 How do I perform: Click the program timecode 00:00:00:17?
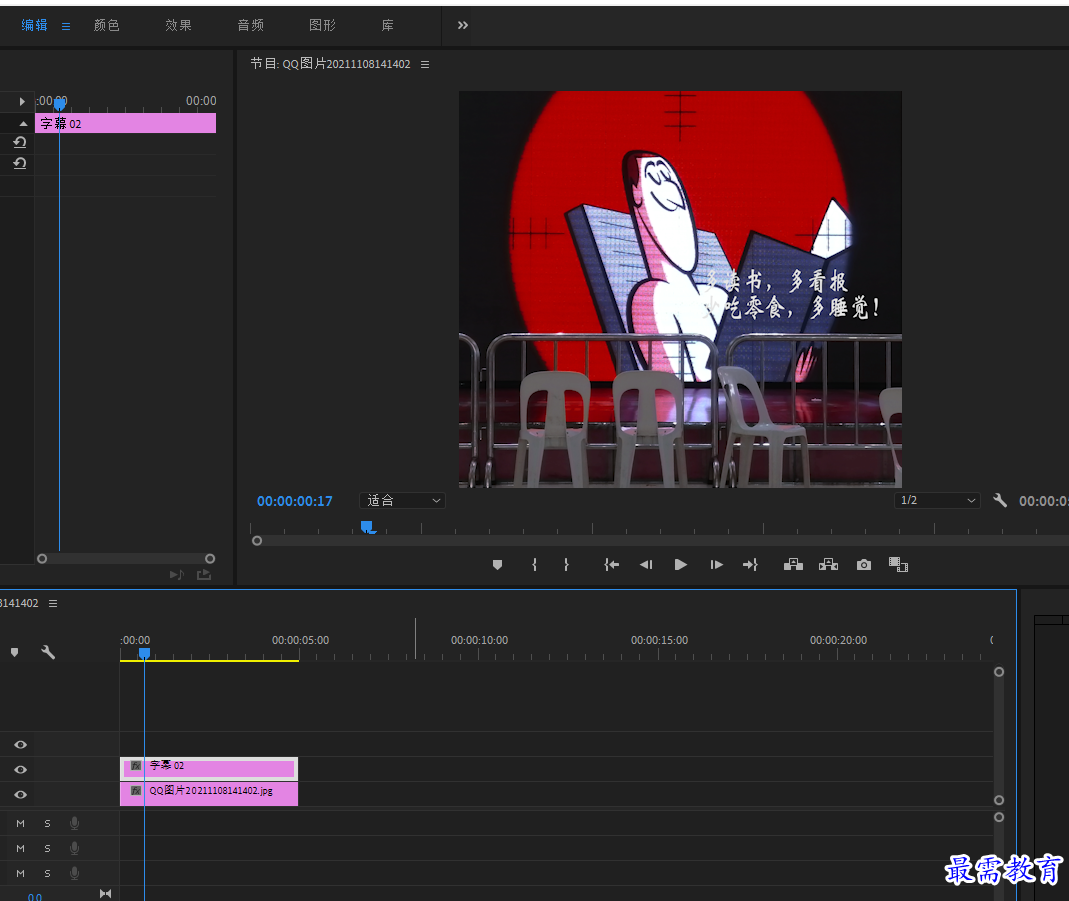point(295,501)
